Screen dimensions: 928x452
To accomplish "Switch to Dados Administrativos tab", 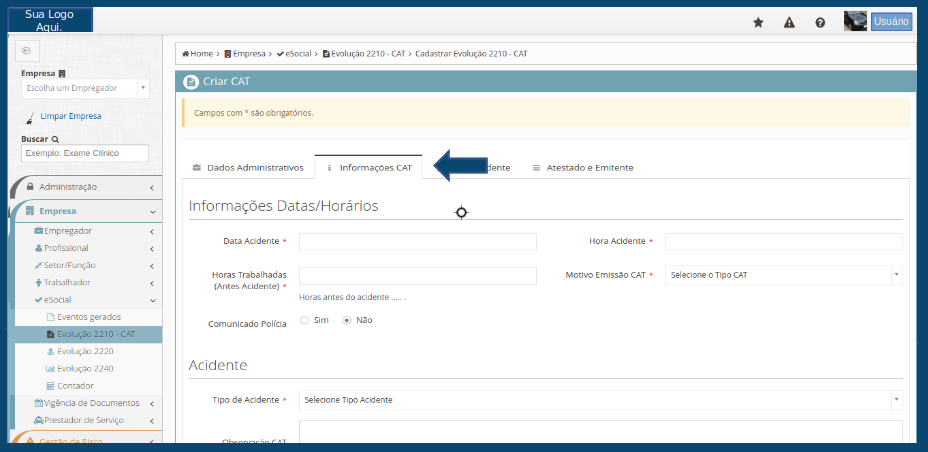I will (x=248, y=168).
